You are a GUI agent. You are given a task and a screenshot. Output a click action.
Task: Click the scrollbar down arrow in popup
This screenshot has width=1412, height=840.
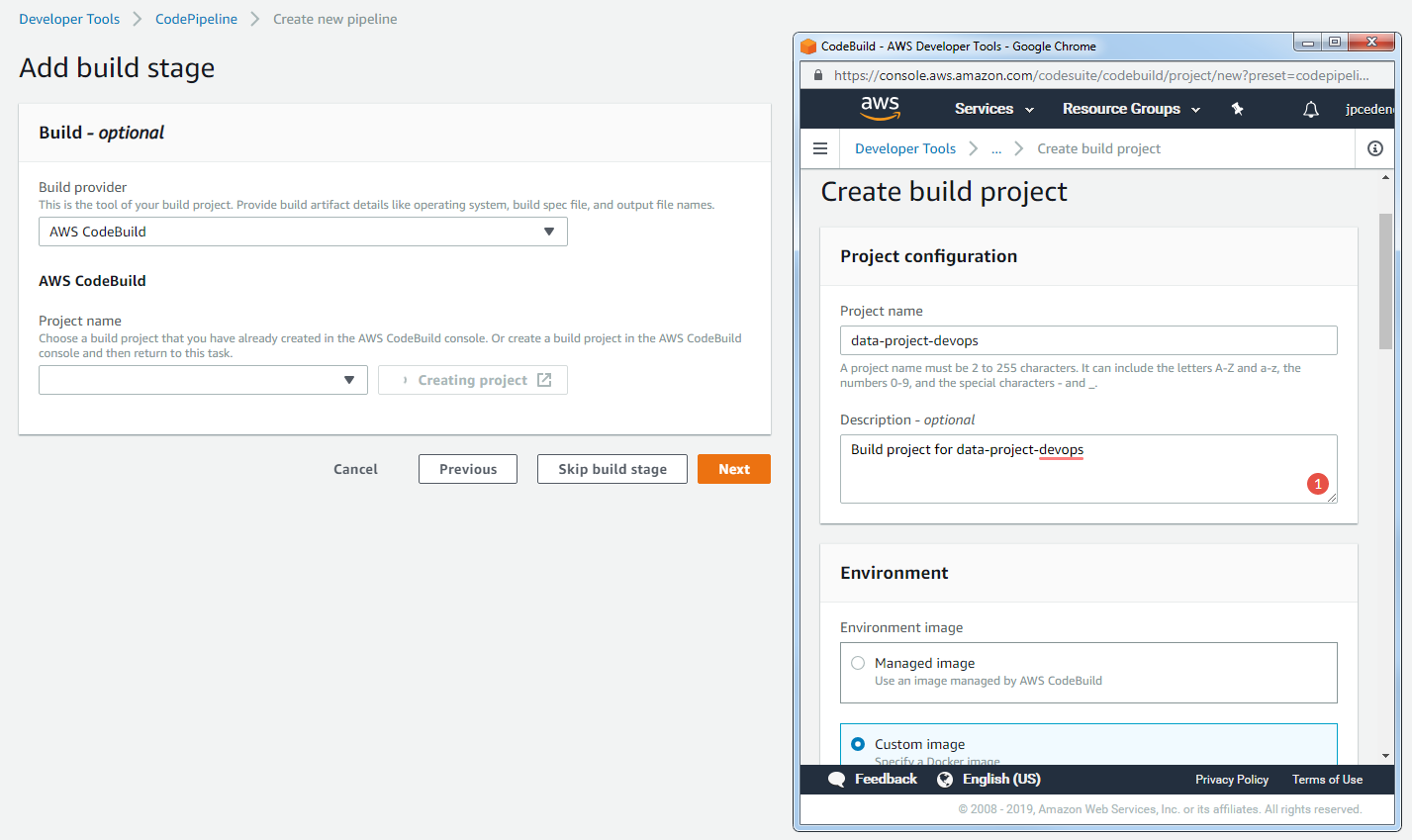tap(1385, 756)
